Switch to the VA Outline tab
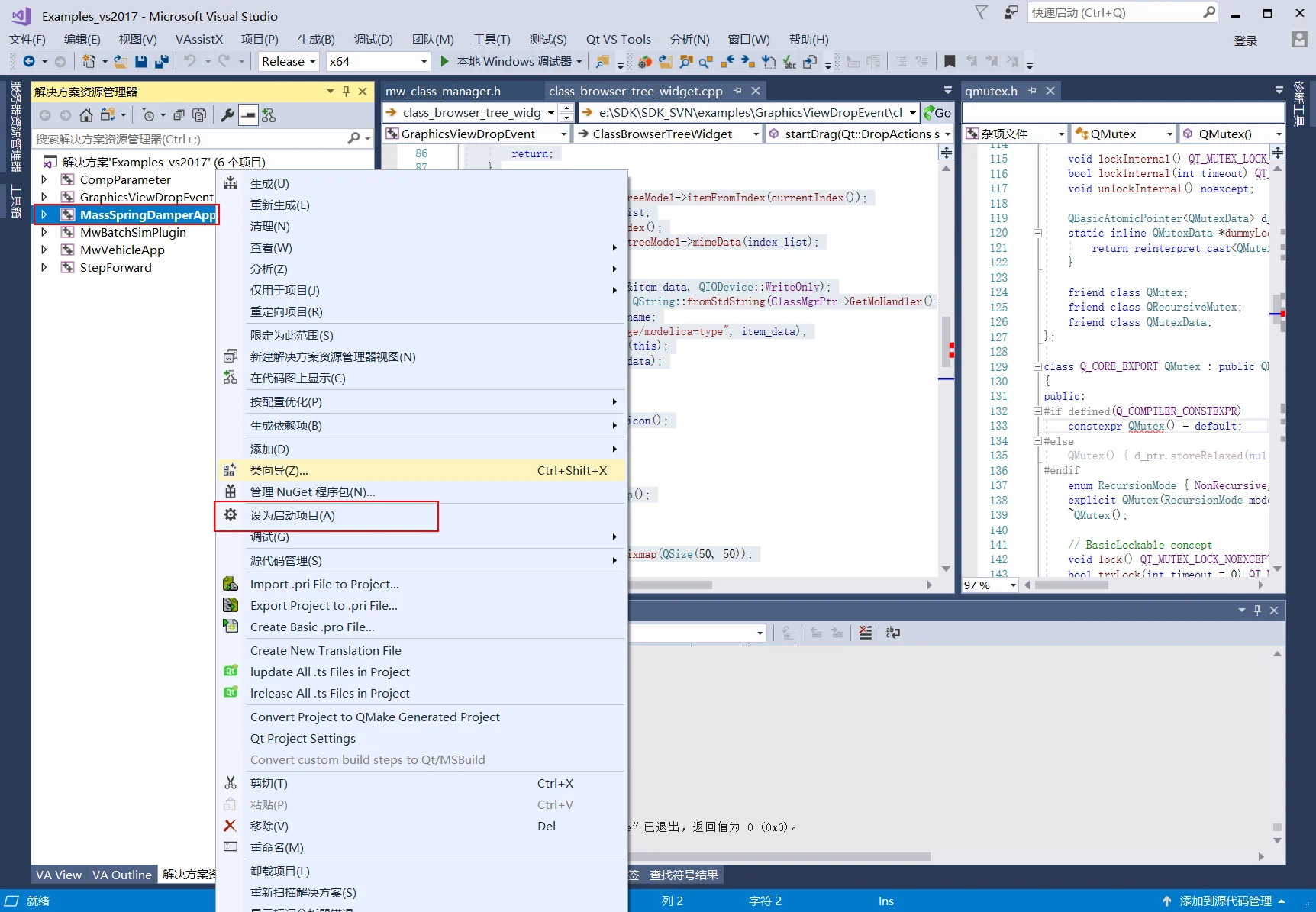The image size is (1316, 912). [122, 875]
